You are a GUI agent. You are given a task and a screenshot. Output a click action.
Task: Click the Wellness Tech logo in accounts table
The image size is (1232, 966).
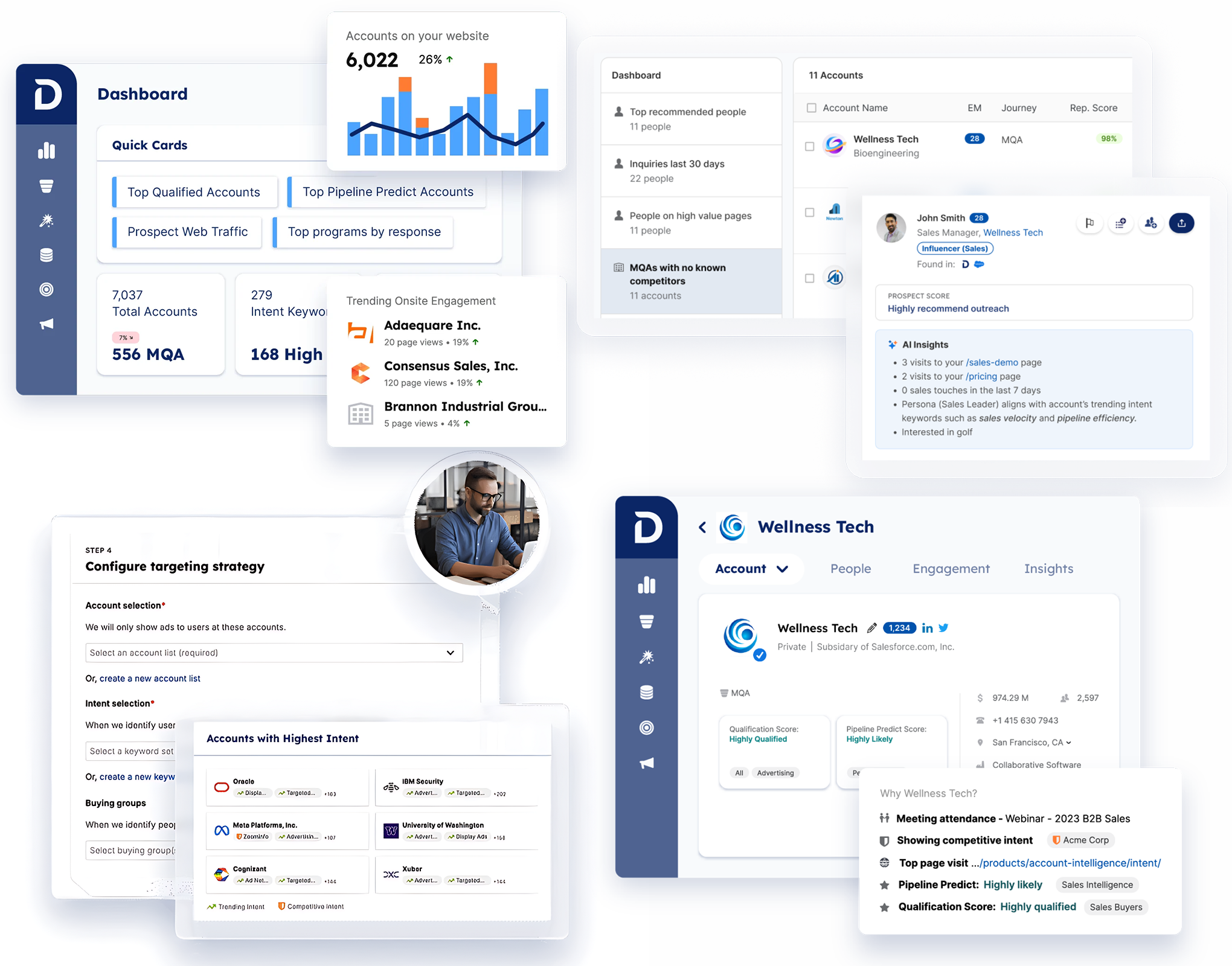[835, 146]
